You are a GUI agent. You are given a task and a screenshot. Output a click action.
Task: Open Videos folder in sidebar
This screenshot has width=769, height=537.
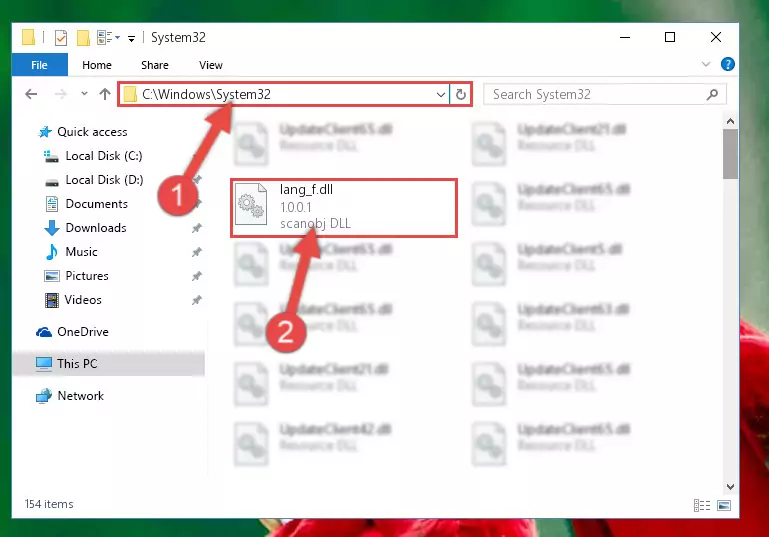[82, 300]
